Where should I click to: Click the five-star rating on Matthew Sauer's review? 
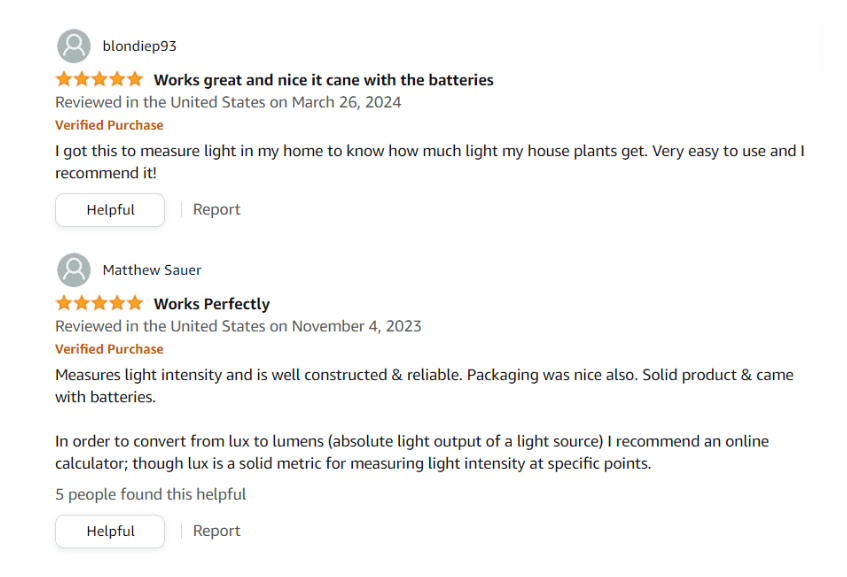tap(99, 304)
